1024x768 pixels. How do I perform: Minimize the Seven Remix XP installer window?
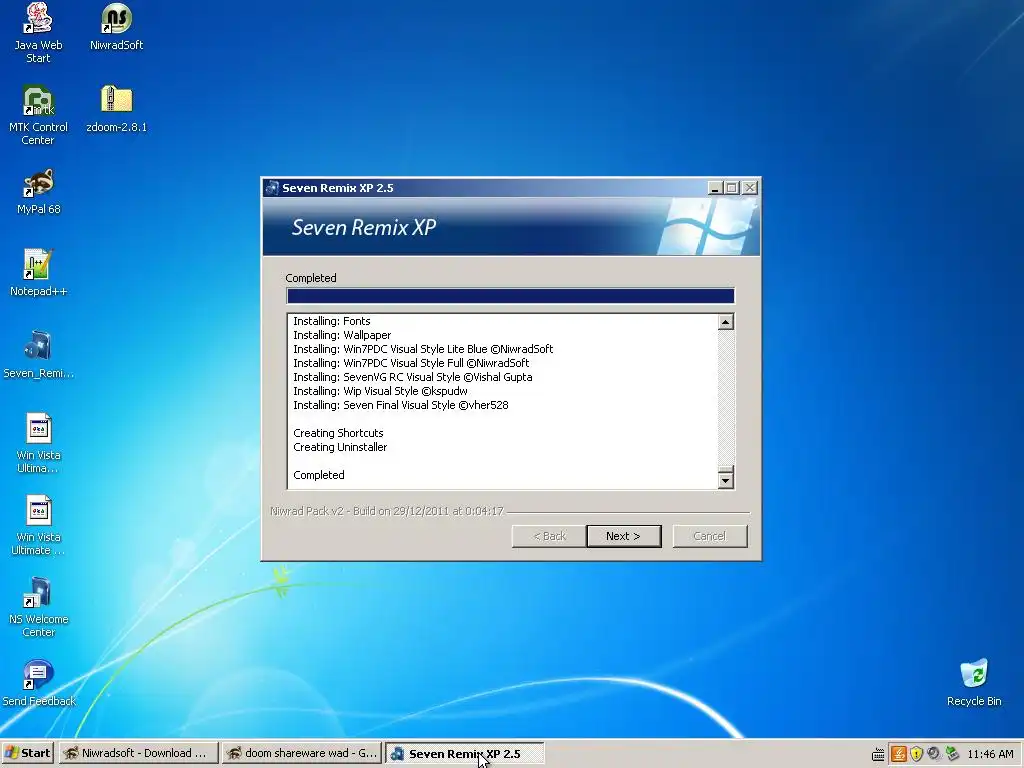tap(715, 188)
